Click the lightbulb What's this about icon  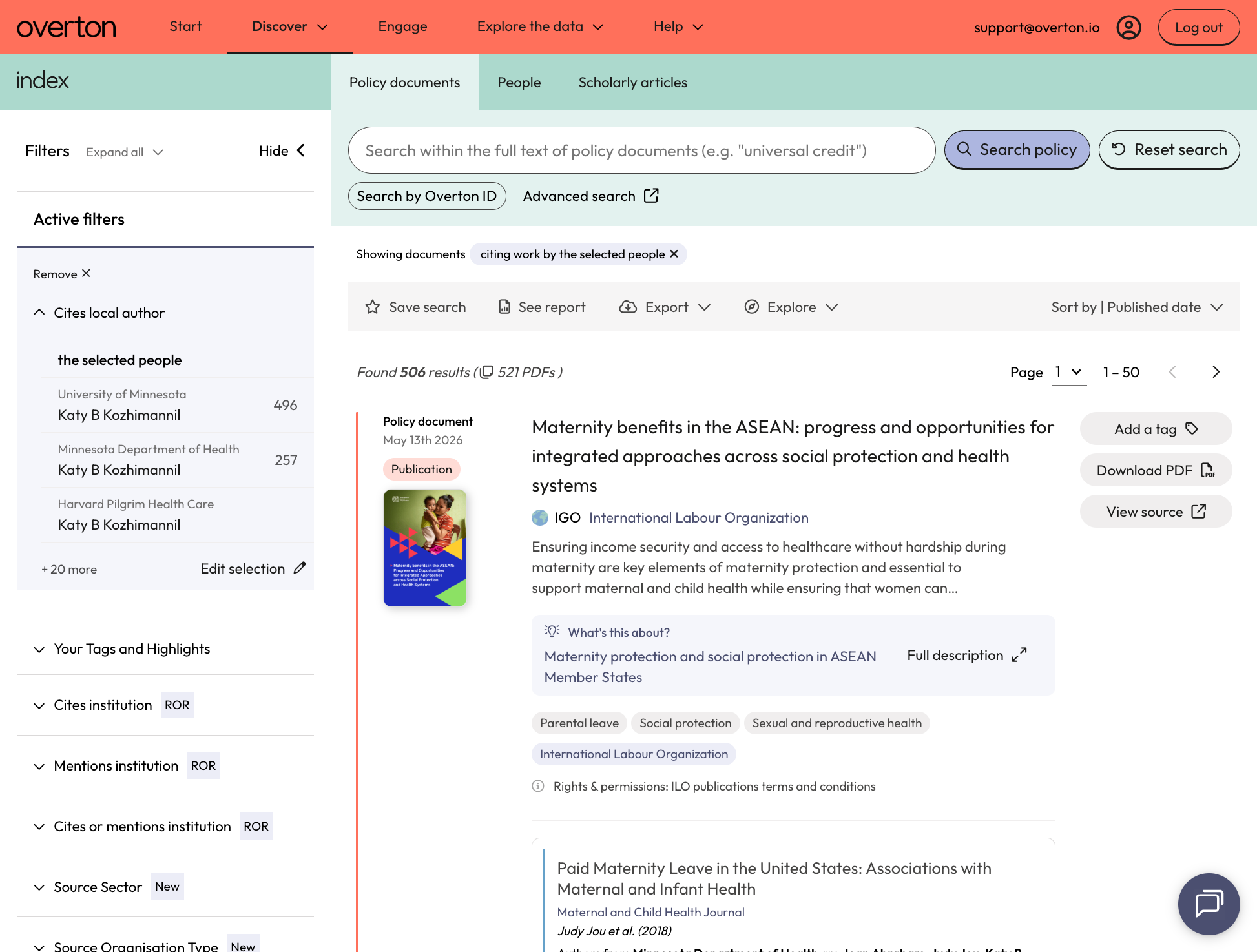click(x=552, y=631)
